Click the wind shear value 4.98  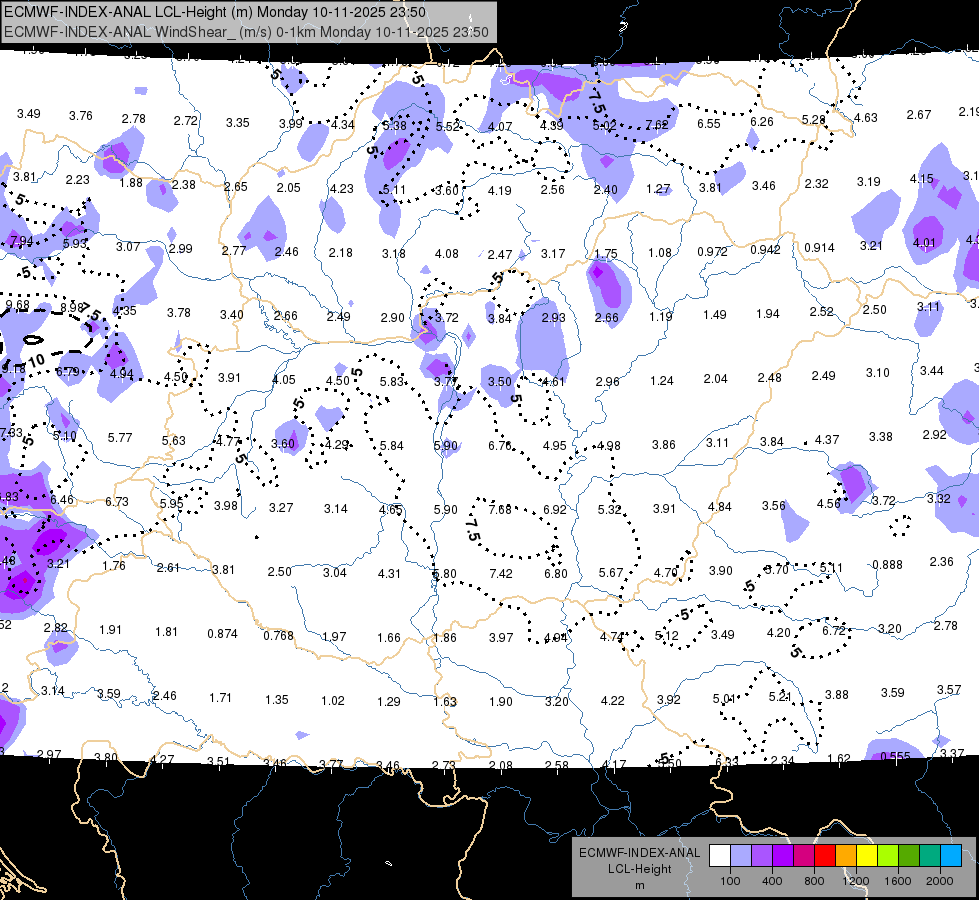point(609,445)
